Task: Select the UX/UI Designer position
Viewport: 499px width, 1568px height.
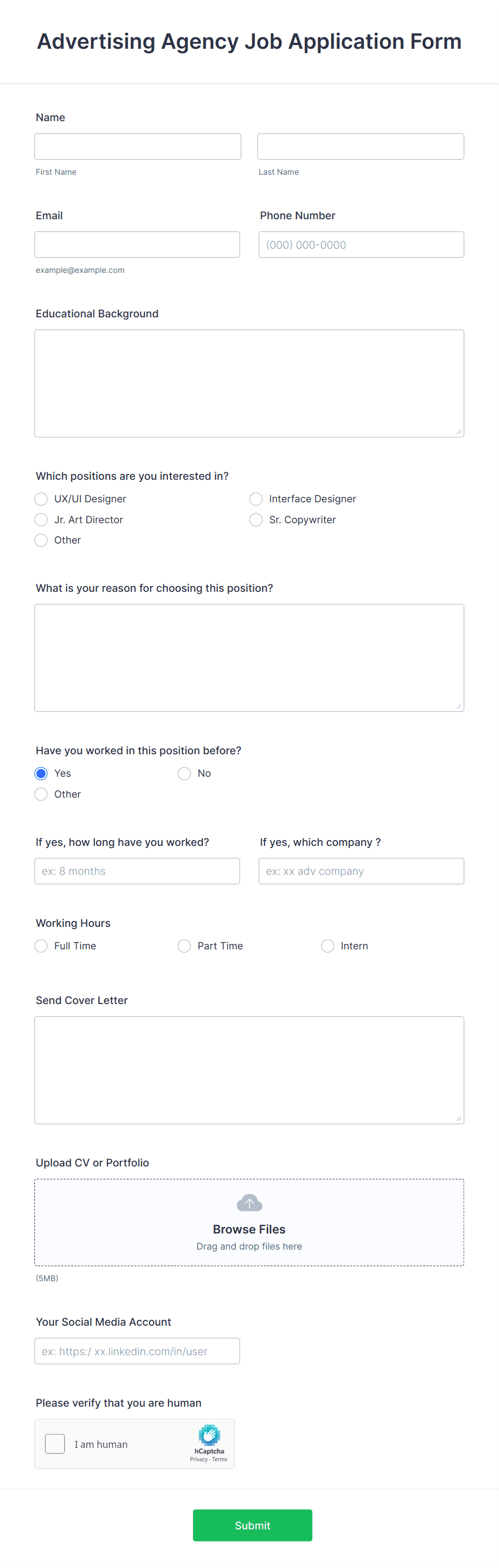Action: point(40,499)
